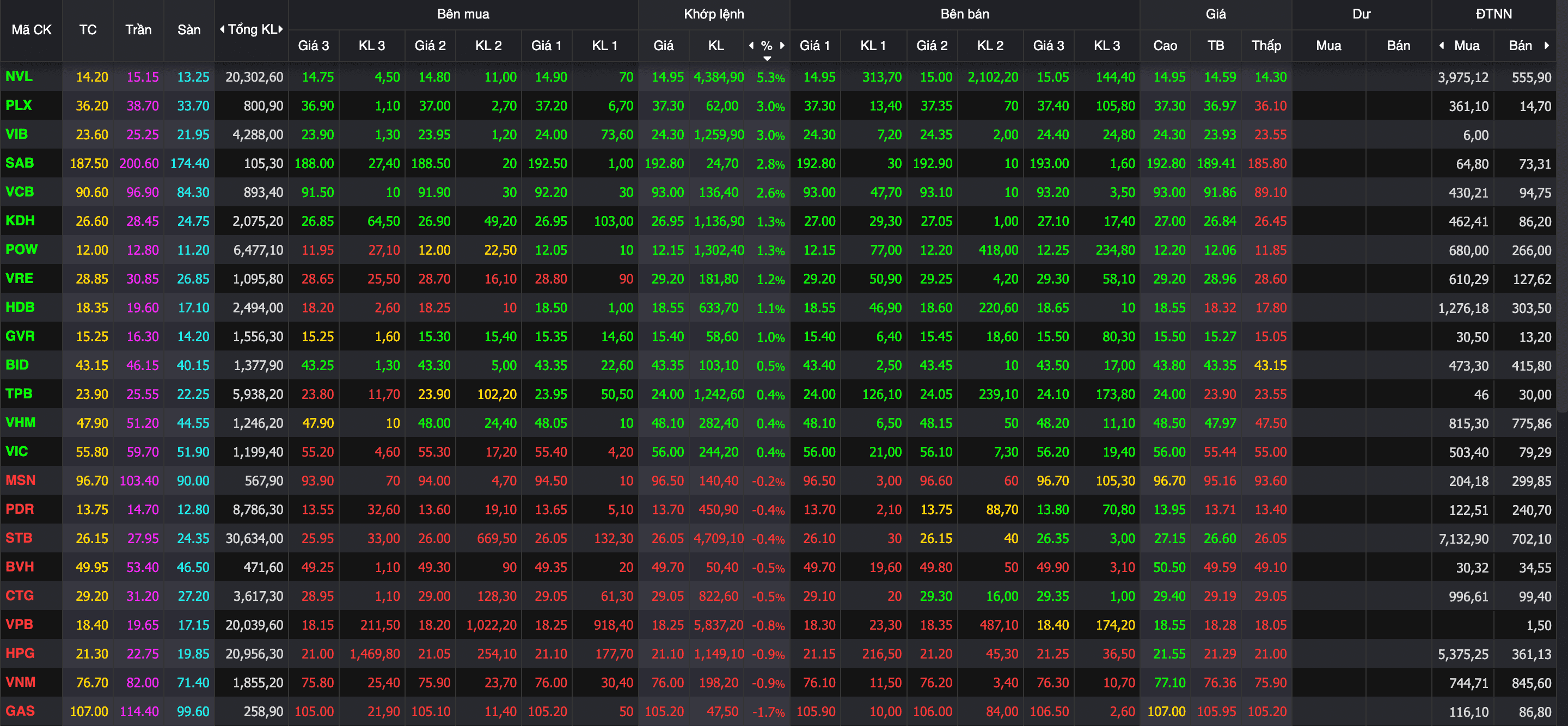Click GAS change percent -1.7%
This screenshot has height=726, width=1568.
pyautogui.click(x=768, y=711)
